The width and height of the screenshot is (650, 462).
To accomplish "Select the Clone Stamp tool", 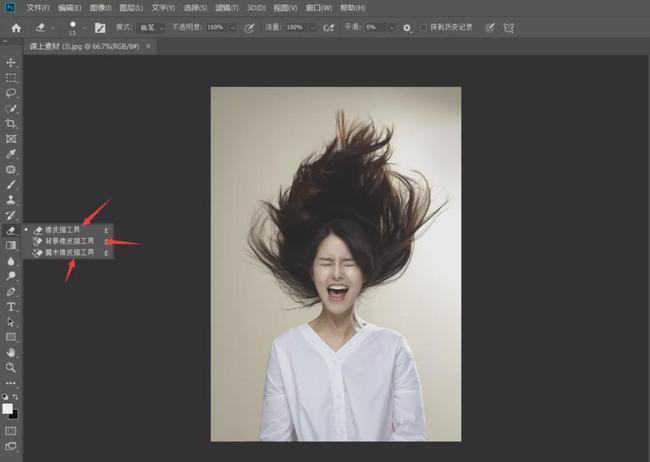I will pos(11,200).
